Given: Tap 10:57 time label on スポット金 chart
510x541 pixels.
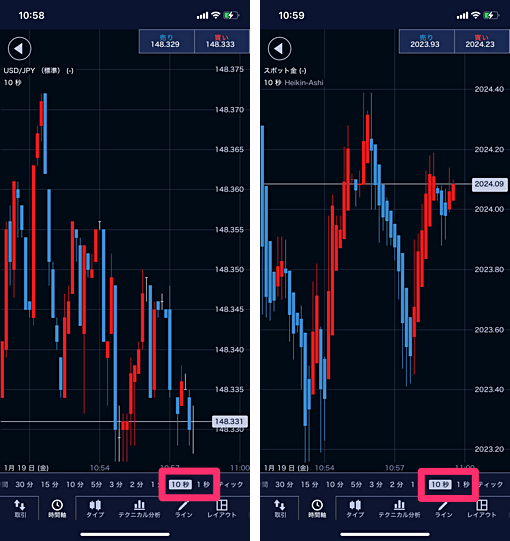Looking at the screenshot, I should 394,468.
